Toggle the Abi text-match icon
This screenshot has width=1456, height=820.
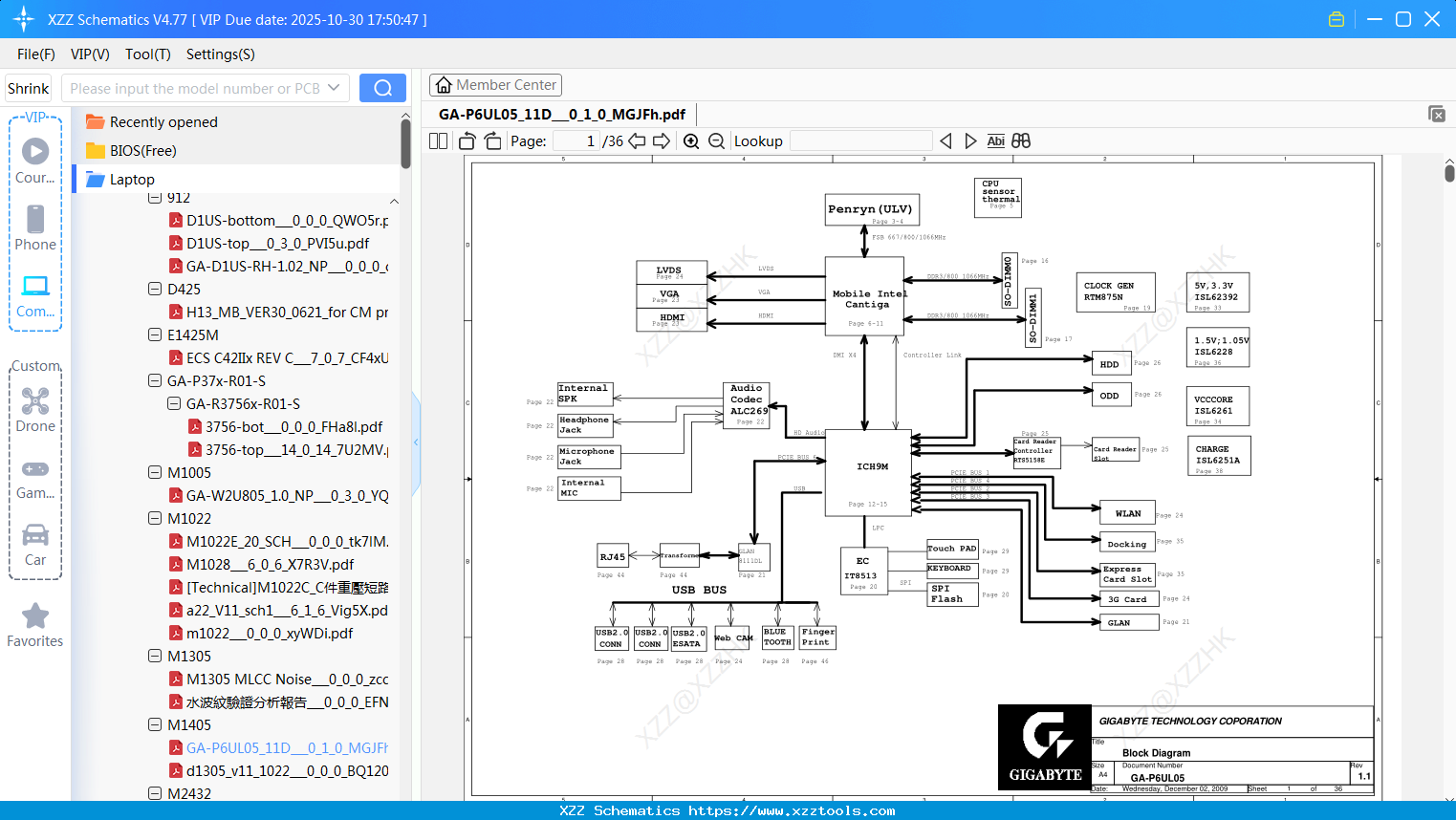(x=996, y=141)
